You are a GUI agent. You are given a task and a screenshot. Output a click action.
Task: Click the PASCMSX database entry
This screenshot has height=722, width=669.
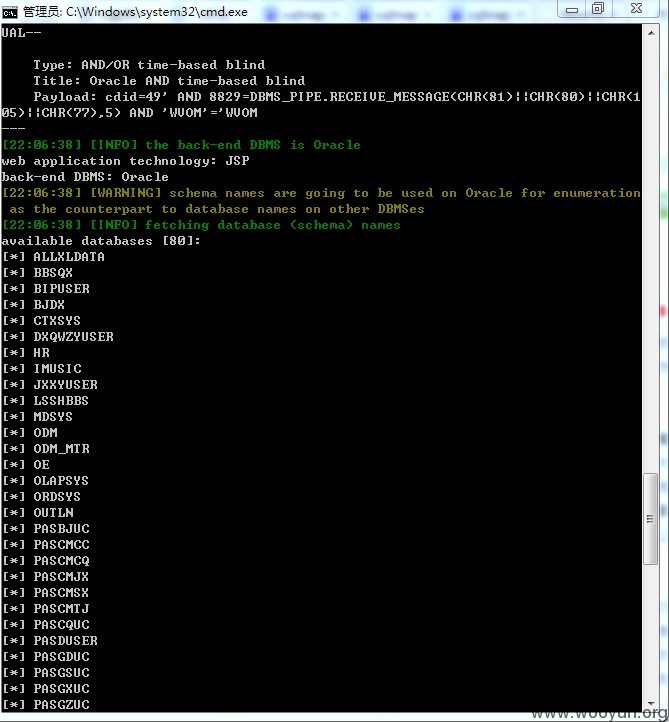click(45, 593)
